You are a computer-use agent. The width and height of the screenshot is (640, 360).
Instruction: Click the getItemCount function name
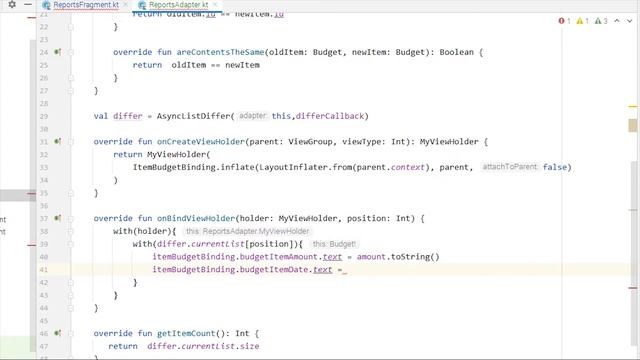pyautogui.click(x=186, y=333)
